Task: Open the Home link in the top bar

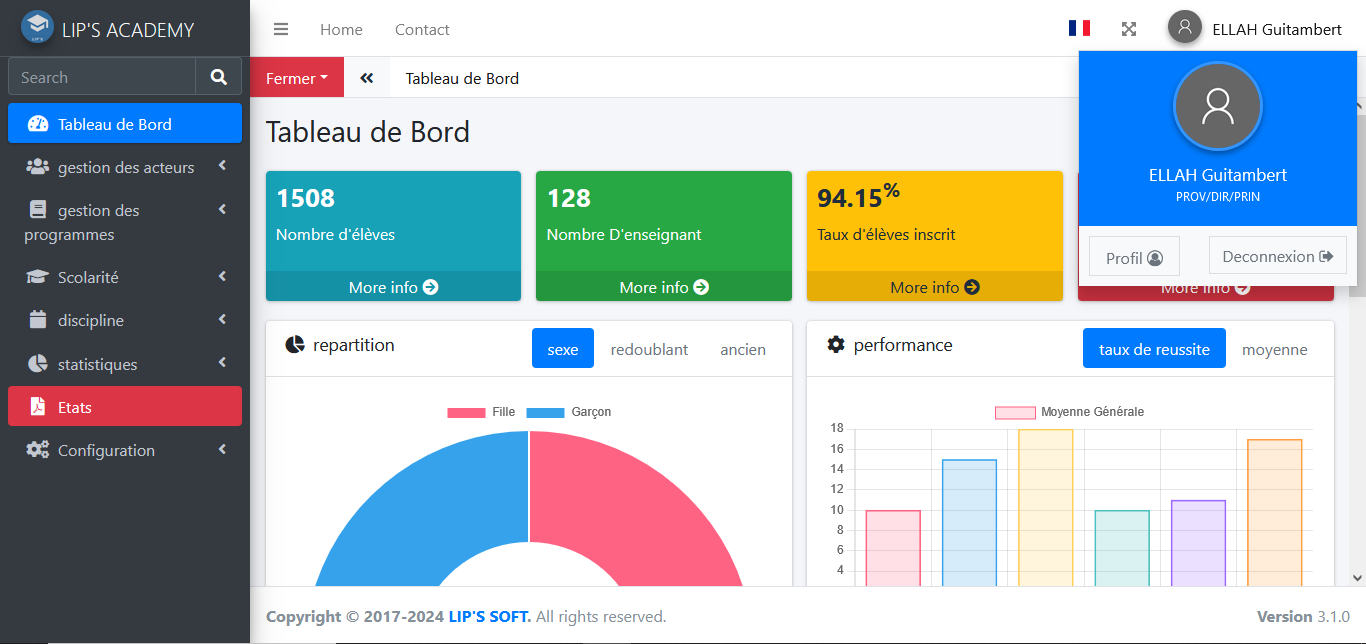Action: pos(341,29)
